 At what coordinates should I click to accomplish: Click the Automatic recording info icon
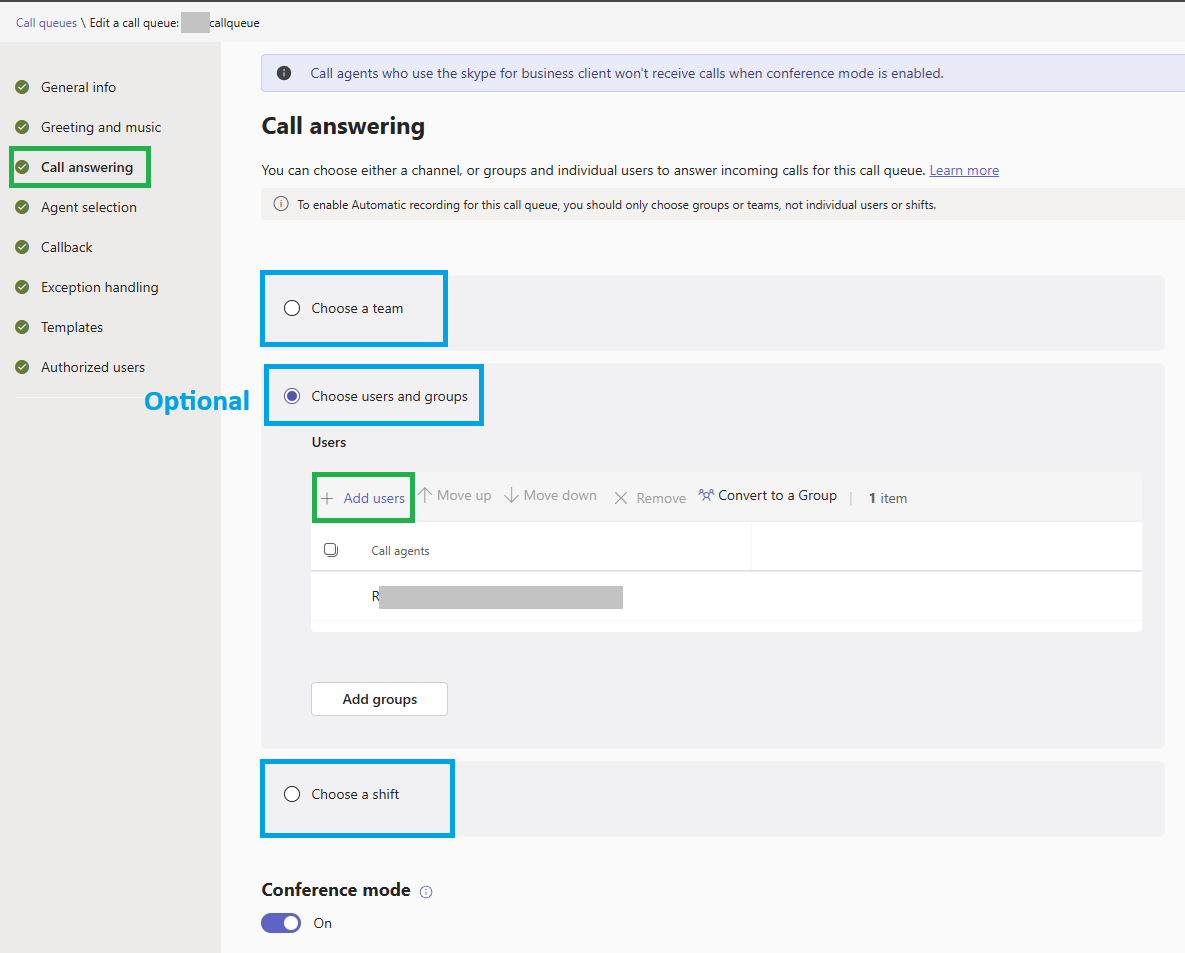[x=281, y=204]
